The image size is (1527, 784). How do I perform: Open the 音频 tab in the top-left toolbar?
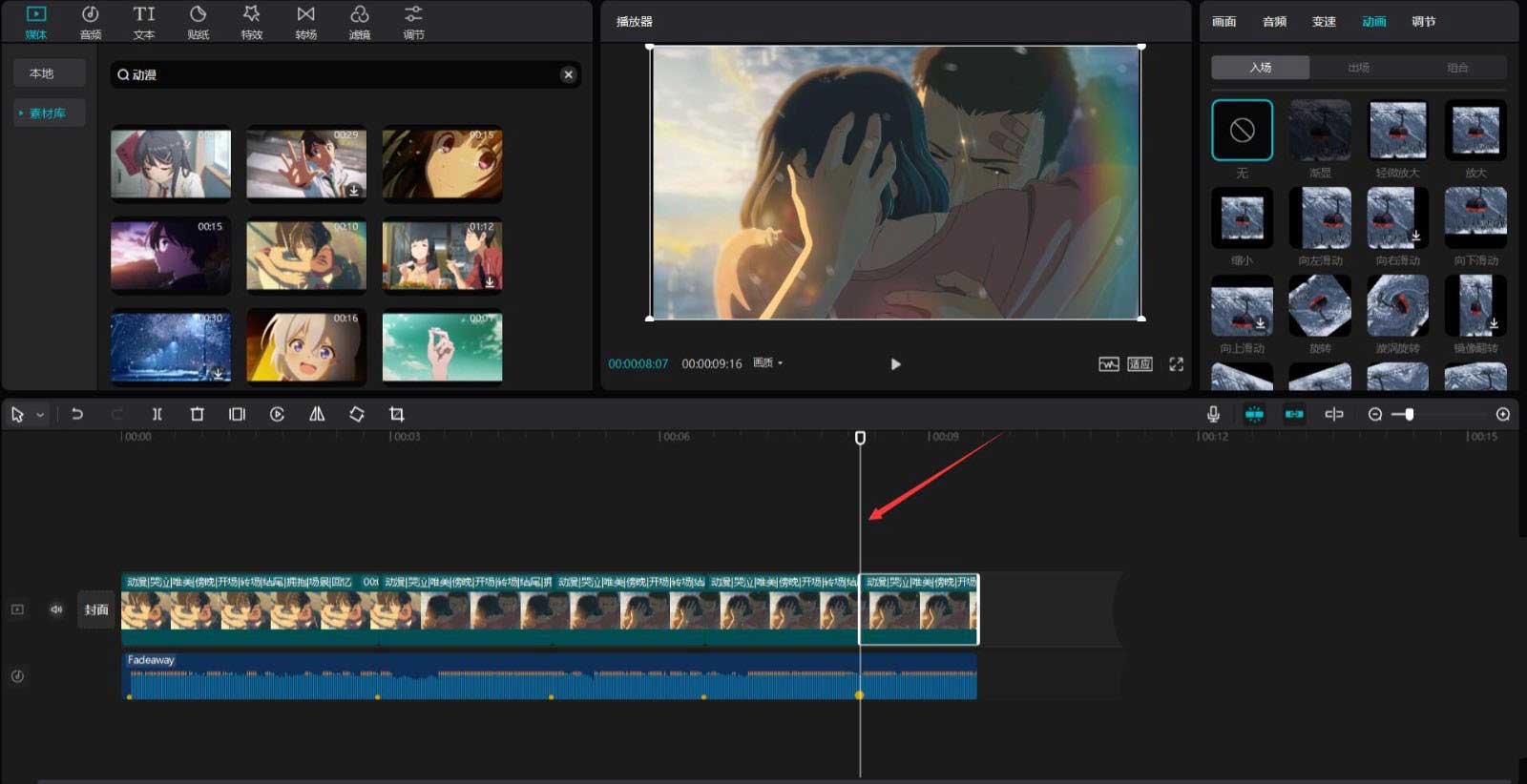(x=91, y=22)
